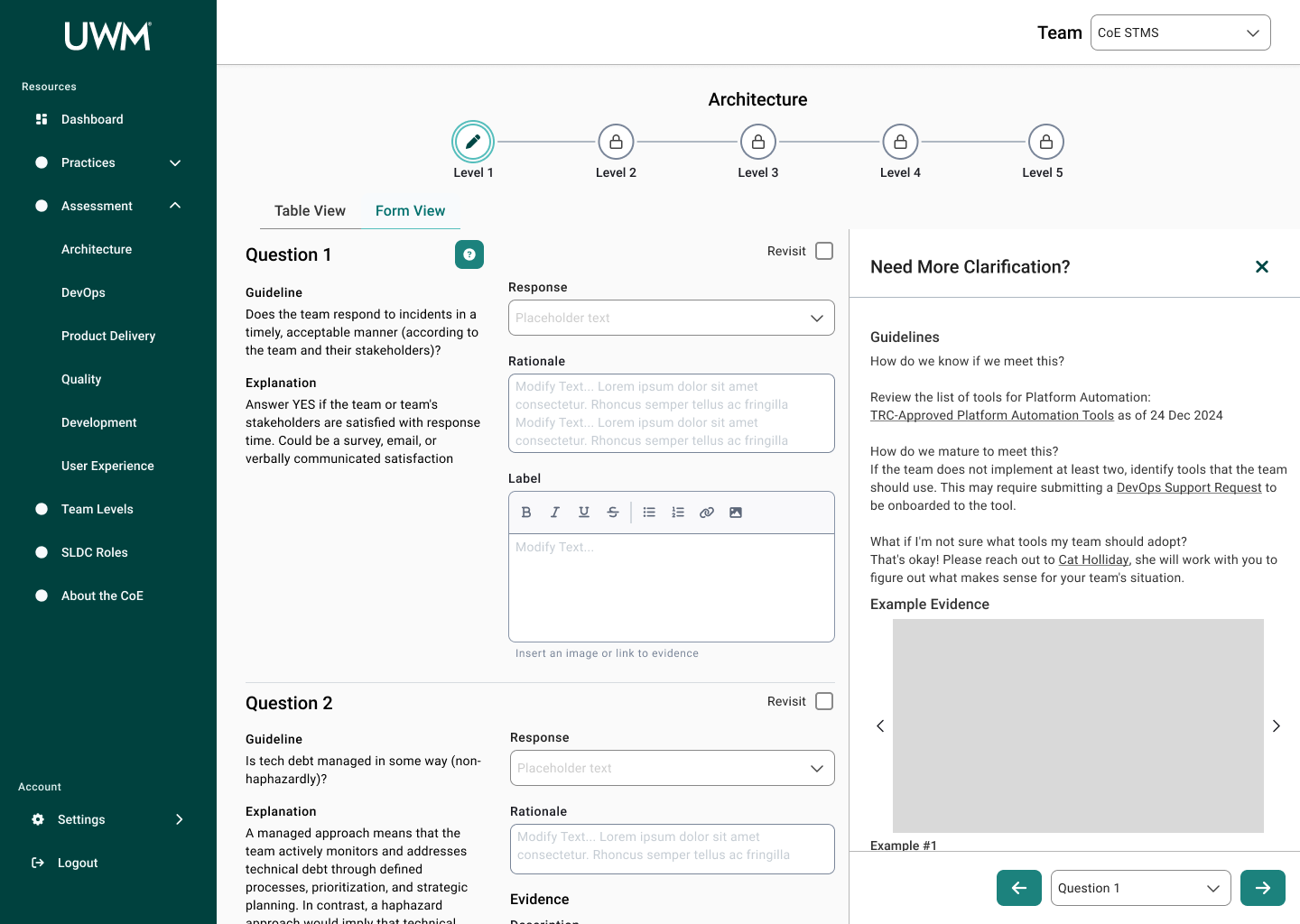Check the Revisit box for Question 1

824,251
